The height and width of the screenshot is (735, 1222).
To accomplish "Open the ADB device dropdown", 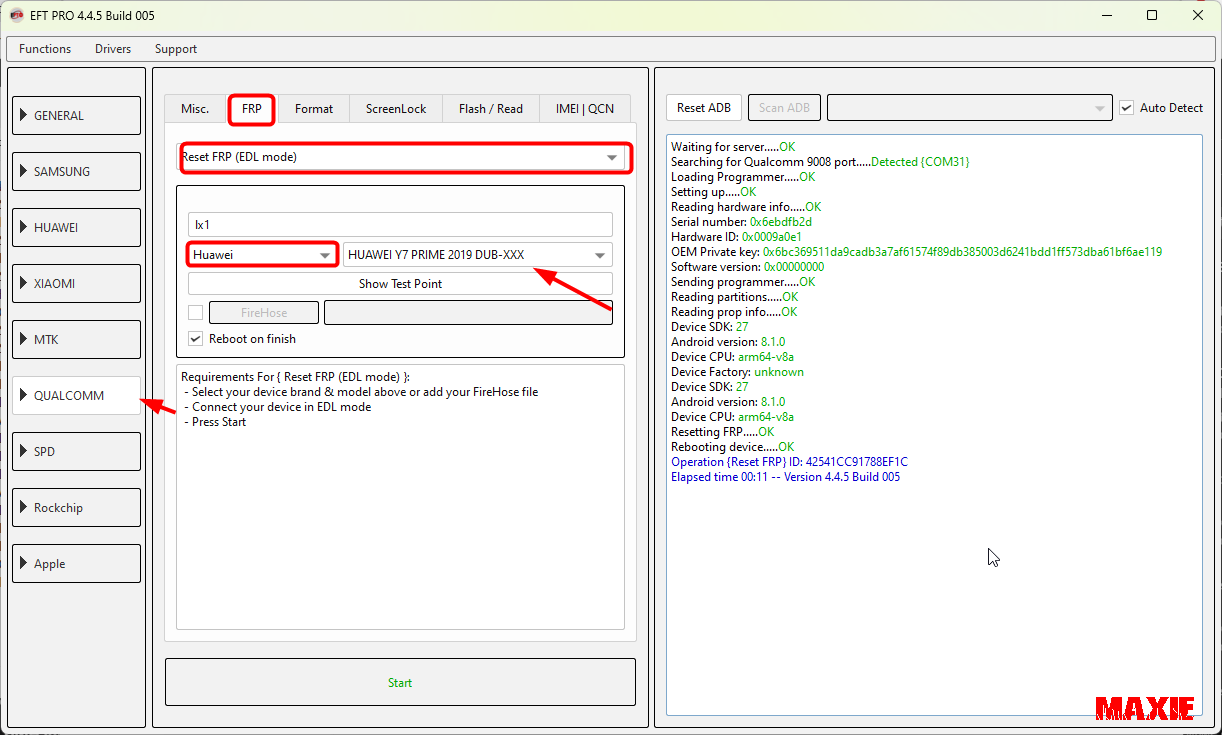I will click(x=969, y=108).
